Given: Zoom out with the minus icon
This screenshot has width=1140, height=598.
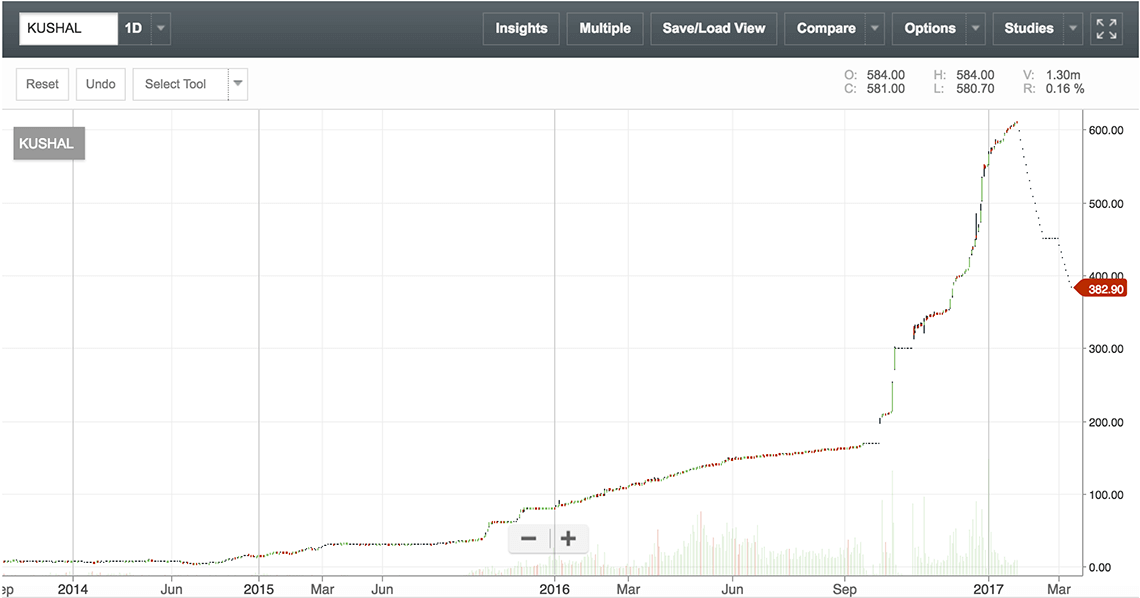Looking at the screenshot, I should [529, 539].
